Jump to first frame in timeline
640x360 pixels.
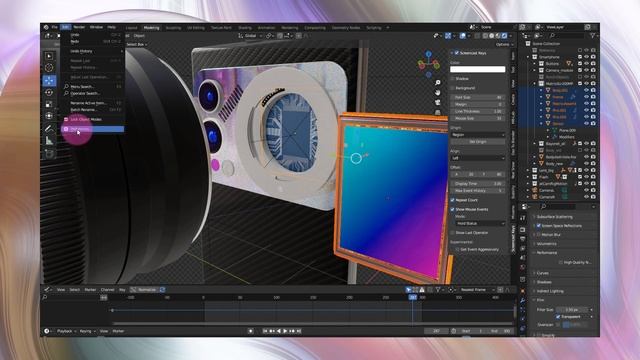tap(265, 331)
